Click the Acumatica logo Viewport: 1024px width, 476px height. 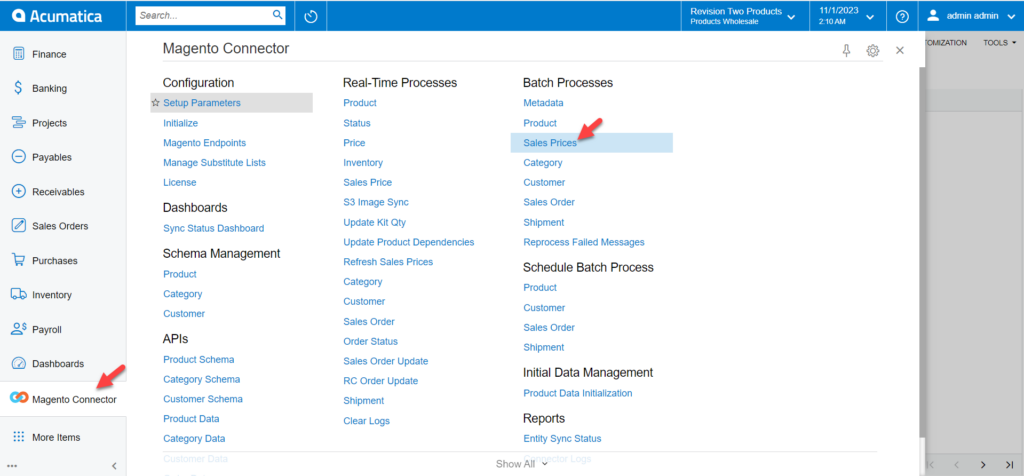tap(57, 16)
